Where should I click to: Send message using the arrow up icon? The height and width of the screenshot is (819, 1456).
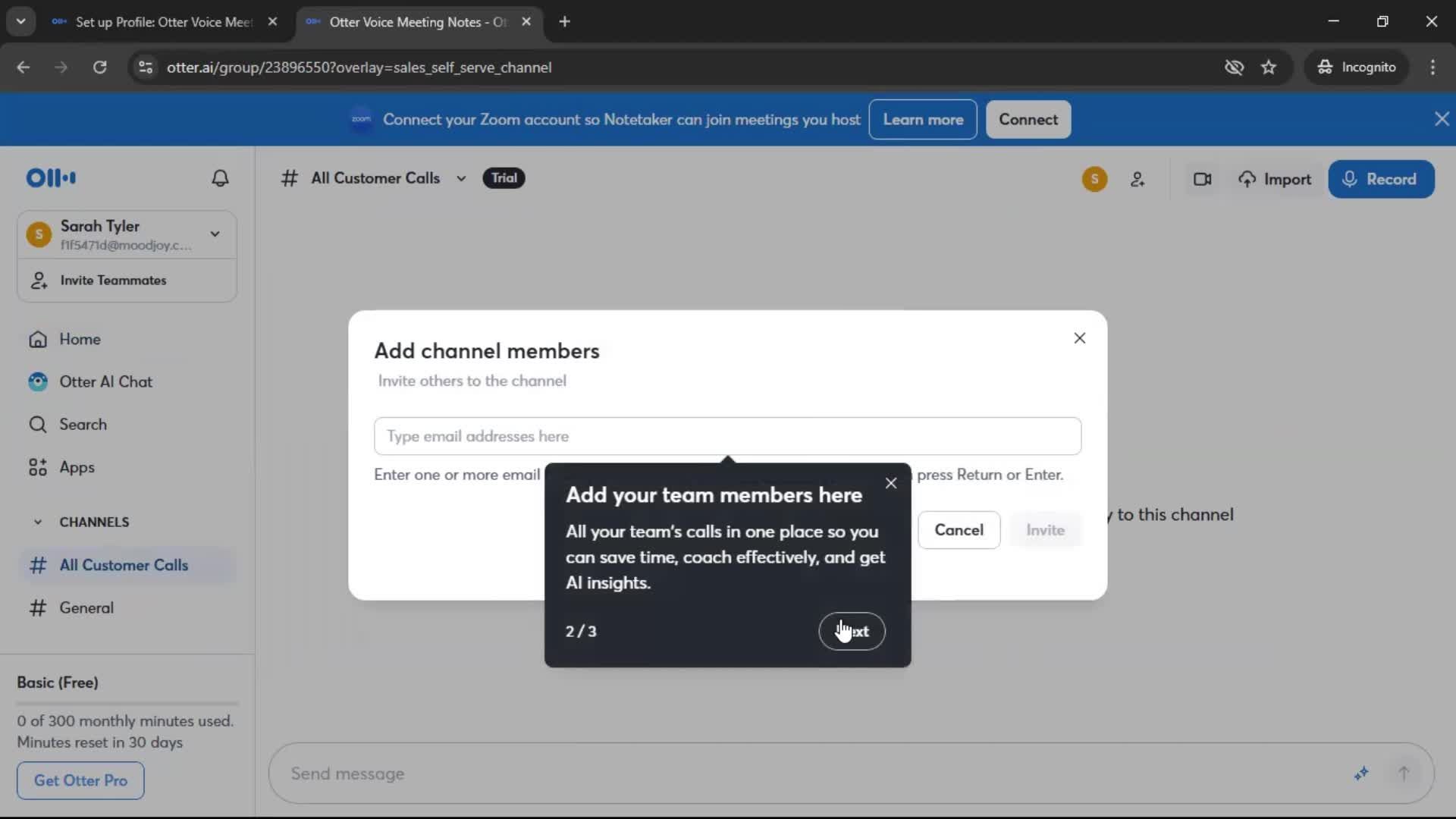click(1404, 773)
